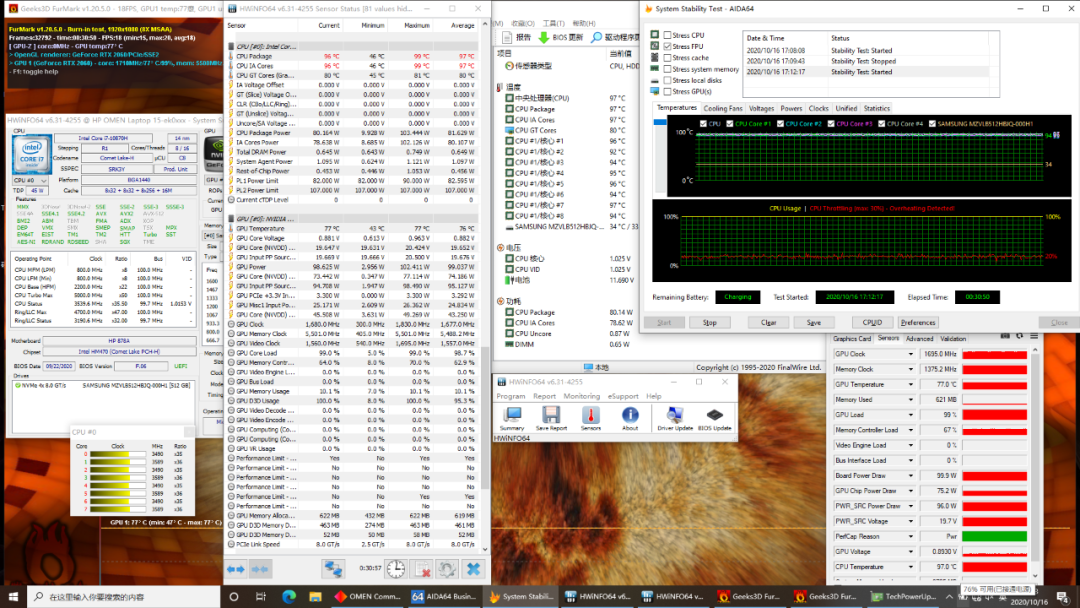Uncheck the Stress FPU option

tap(668, 46)
